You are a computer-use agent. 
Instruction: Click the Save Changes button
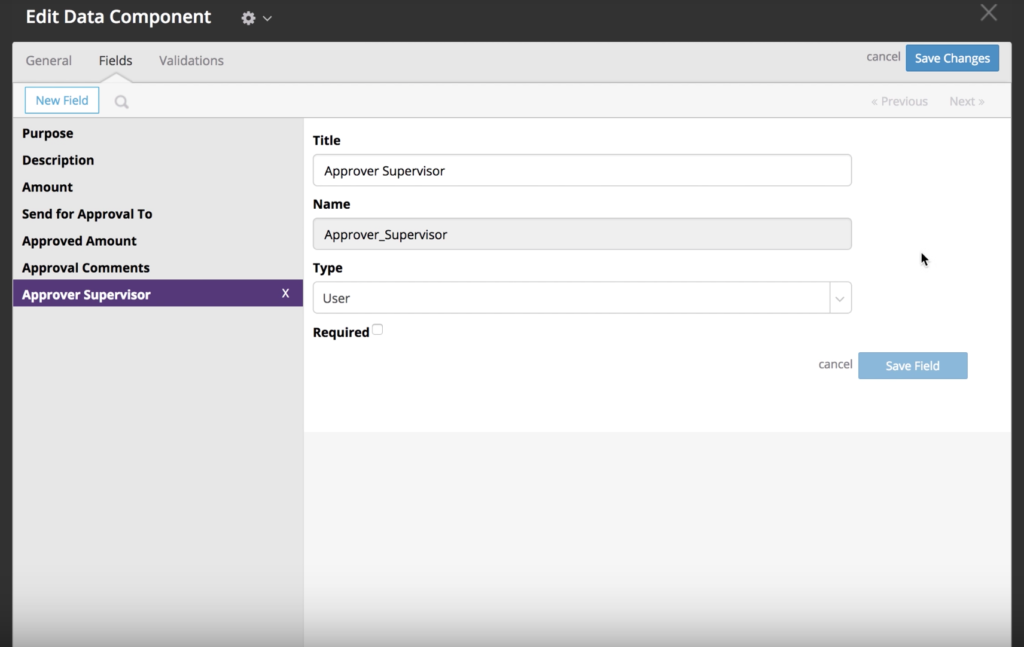951,57
